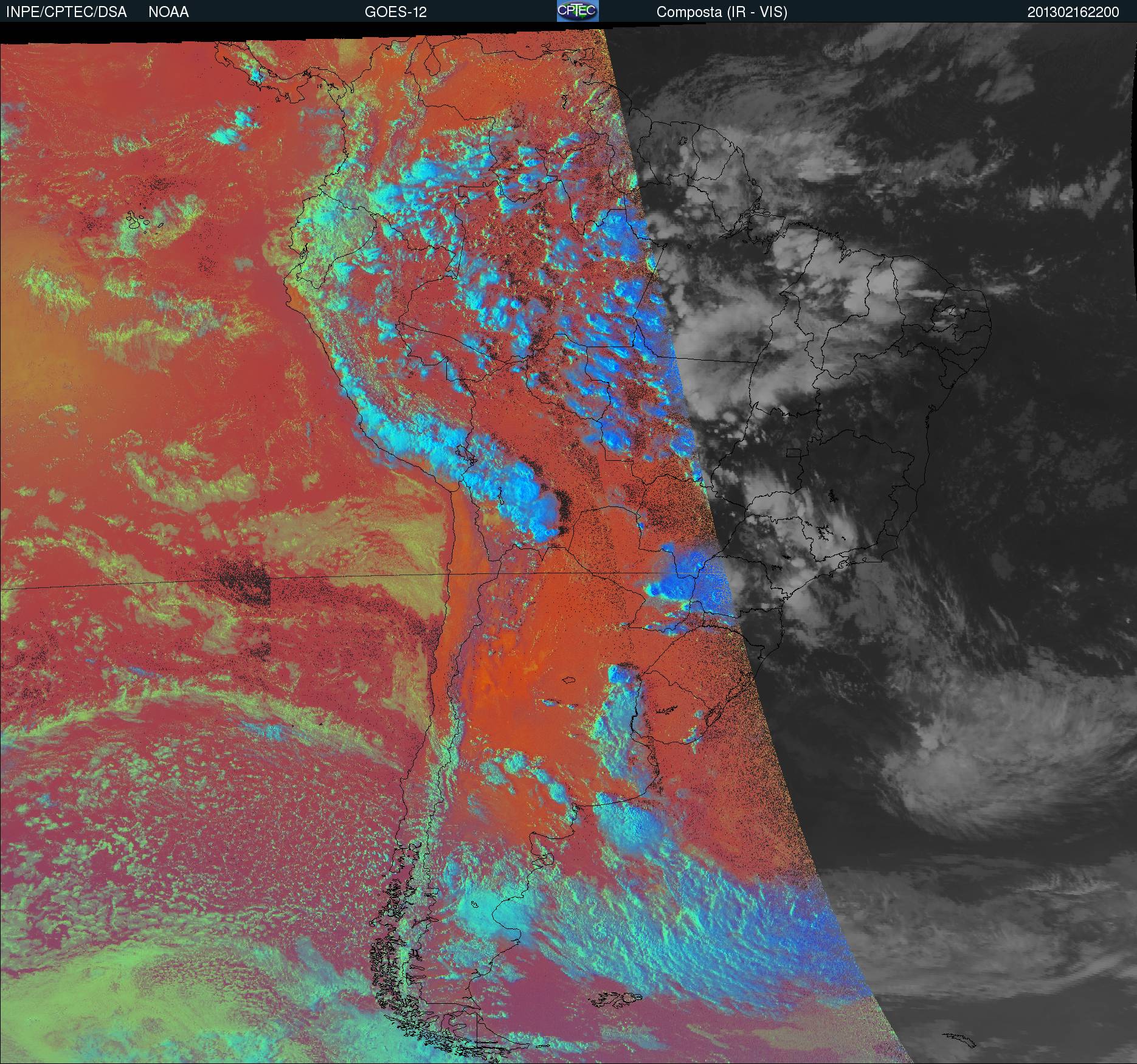The image size is (1137, 1064).
Task: Click the INPE/CPTEC/DSA header label
Action: click(x=66, y=12)
